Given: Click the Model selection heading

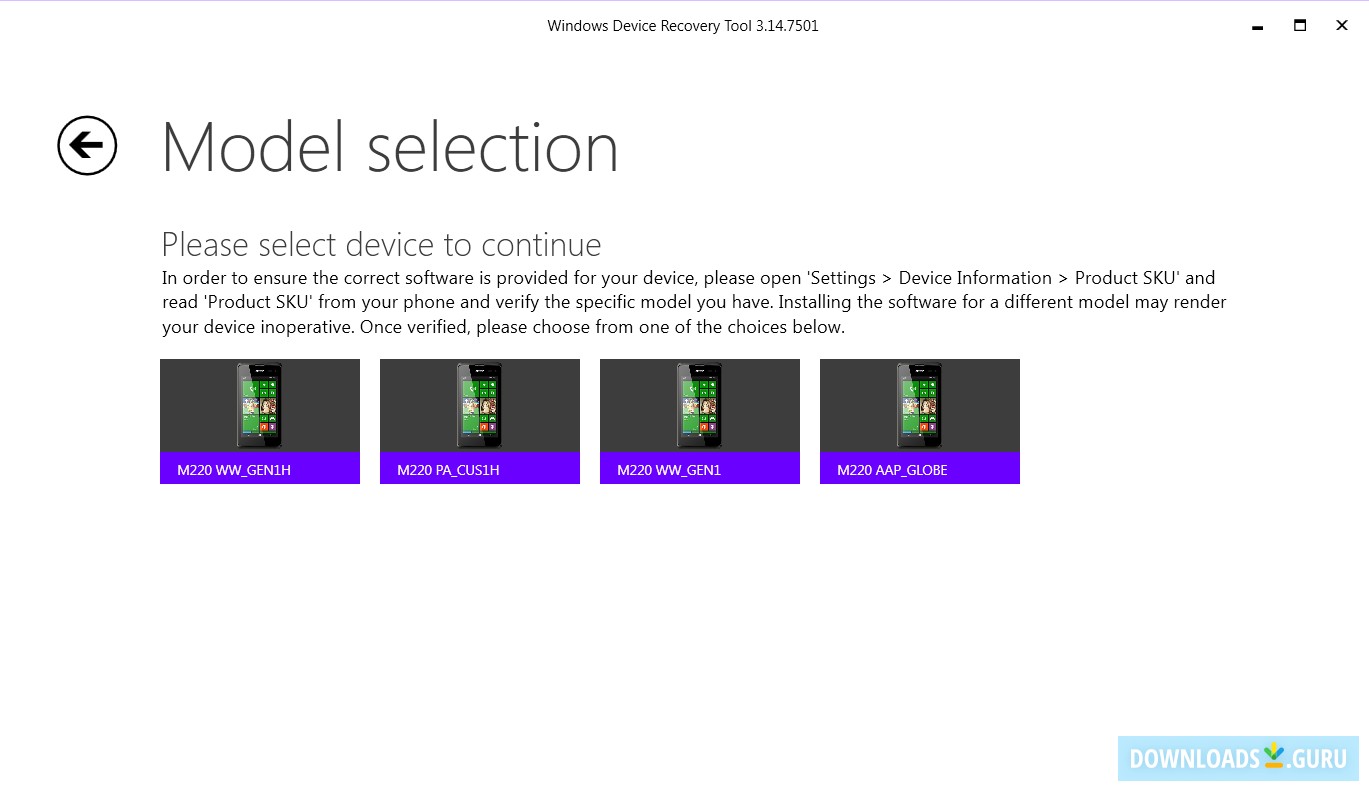Looking at the screenshot, I should tap(390, 146).
